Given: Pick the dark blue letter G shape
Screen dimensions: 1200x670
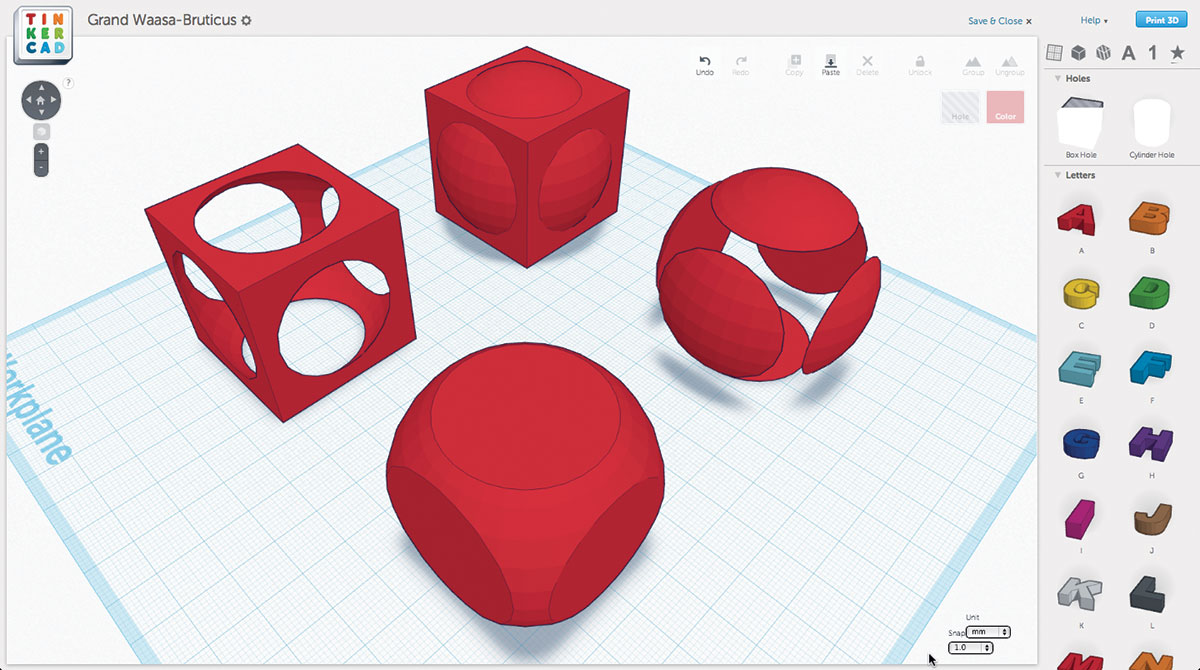Looking at the screenshot, I should pyautogui.click(x=1081, y=442).
